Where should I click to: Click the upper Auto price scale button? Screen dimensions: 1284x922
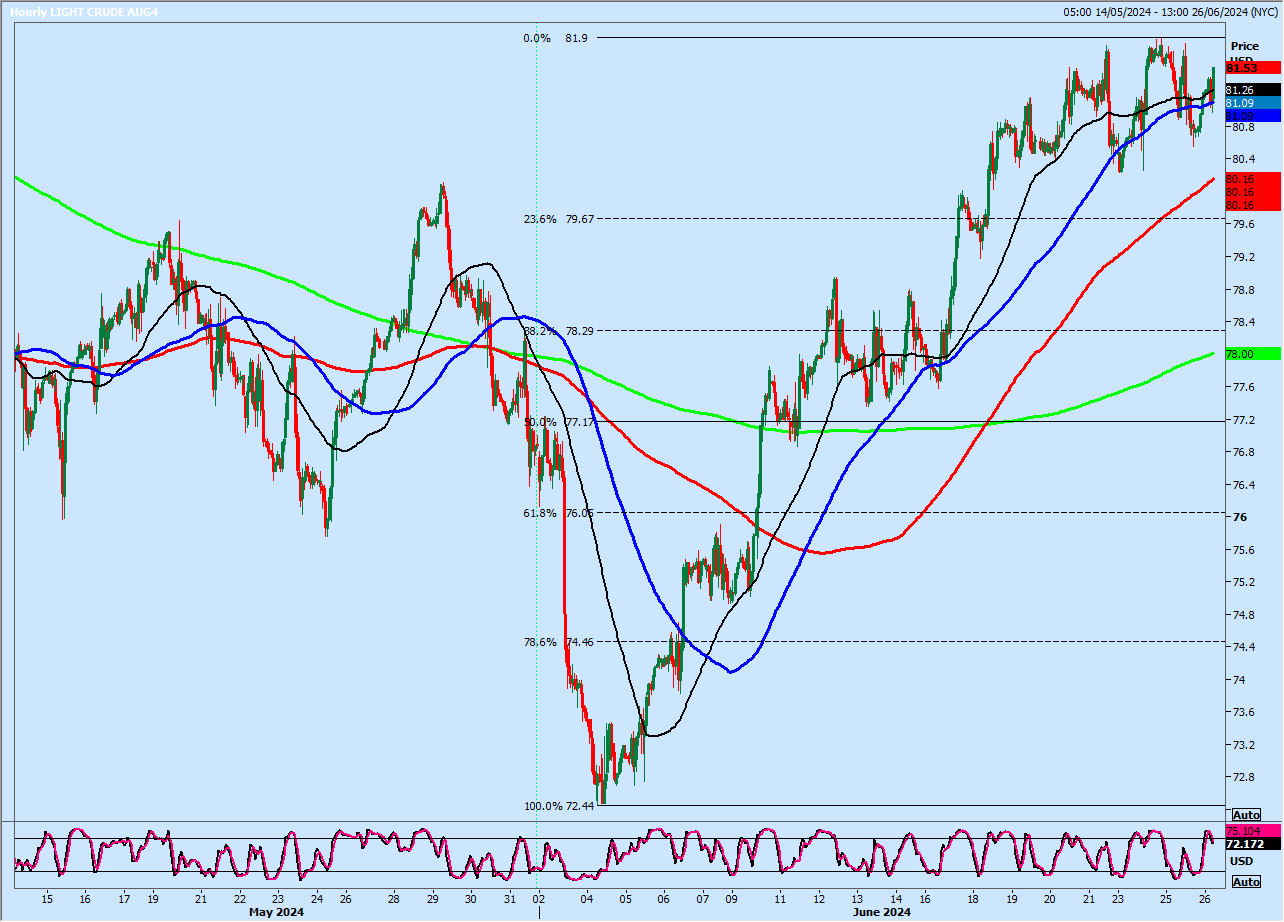tap(1244, 815)
